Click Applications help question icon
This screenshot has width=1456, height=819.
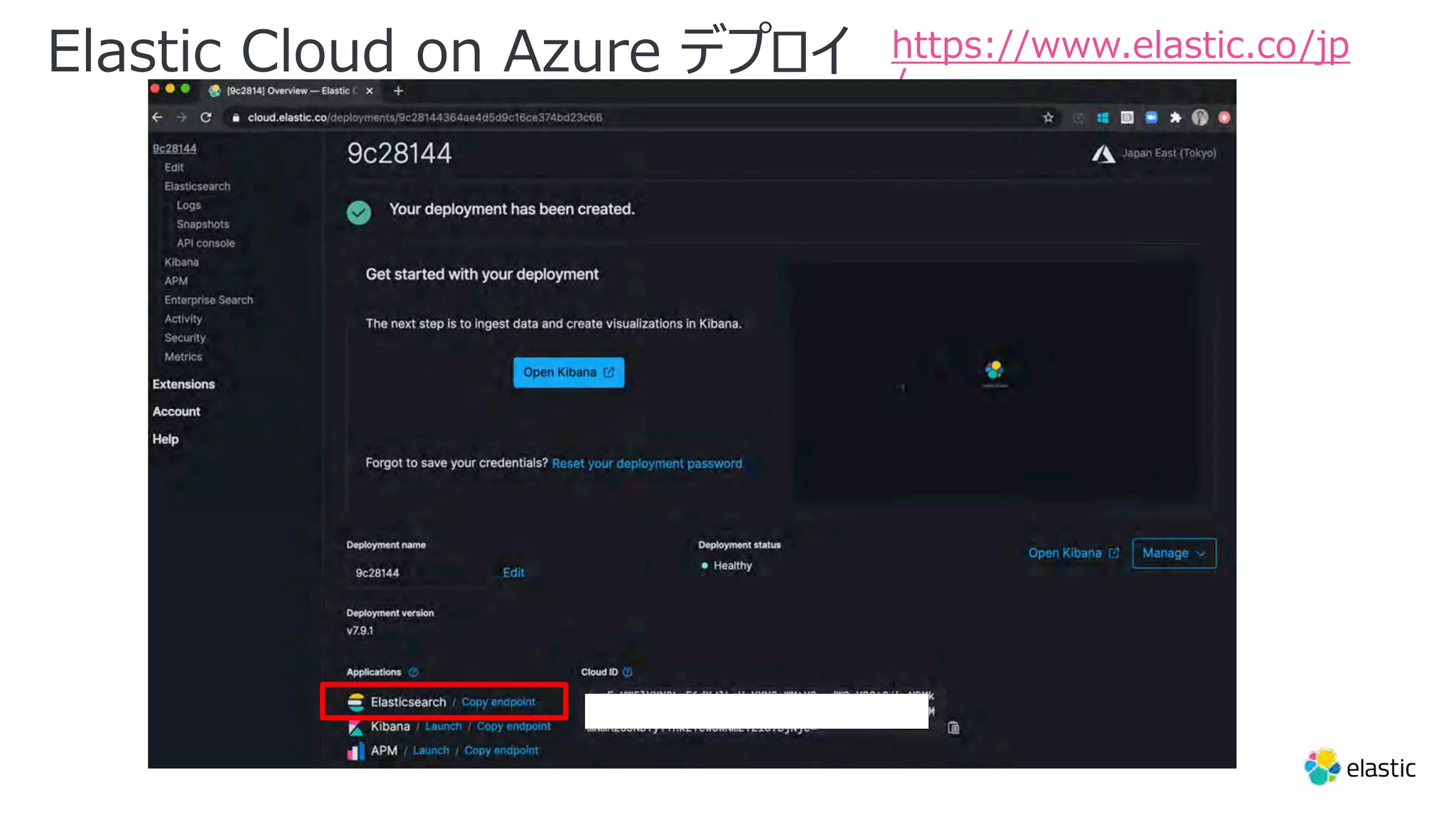413,673
